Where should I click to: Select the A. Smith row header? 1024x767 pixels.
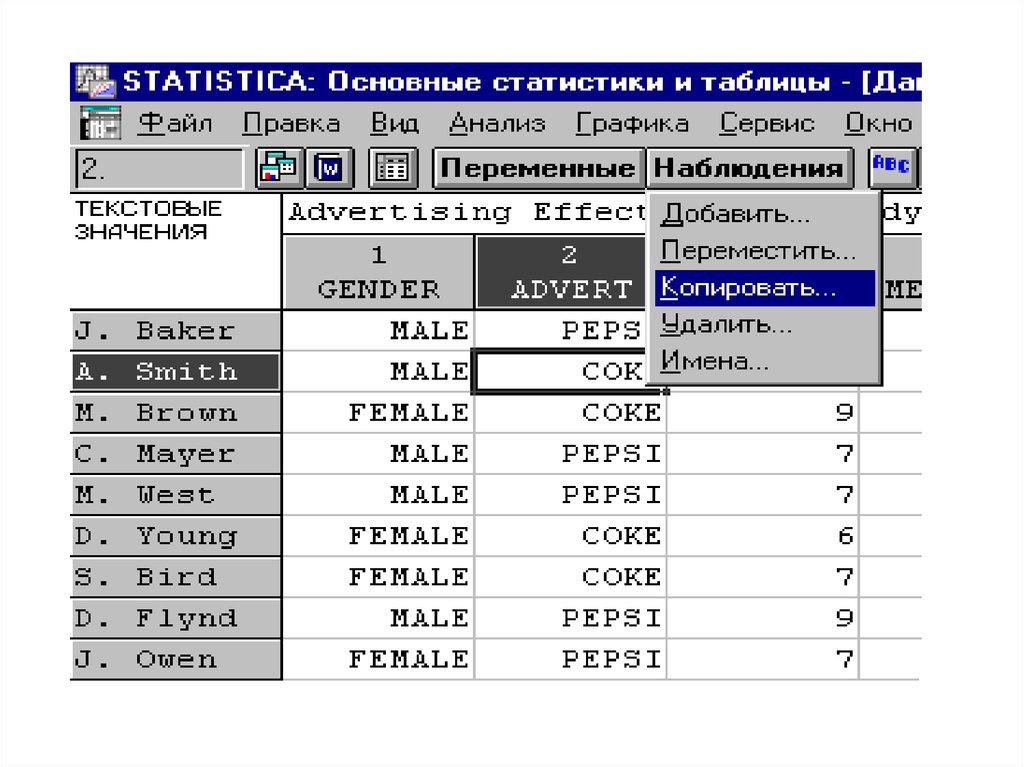(176, 372)
